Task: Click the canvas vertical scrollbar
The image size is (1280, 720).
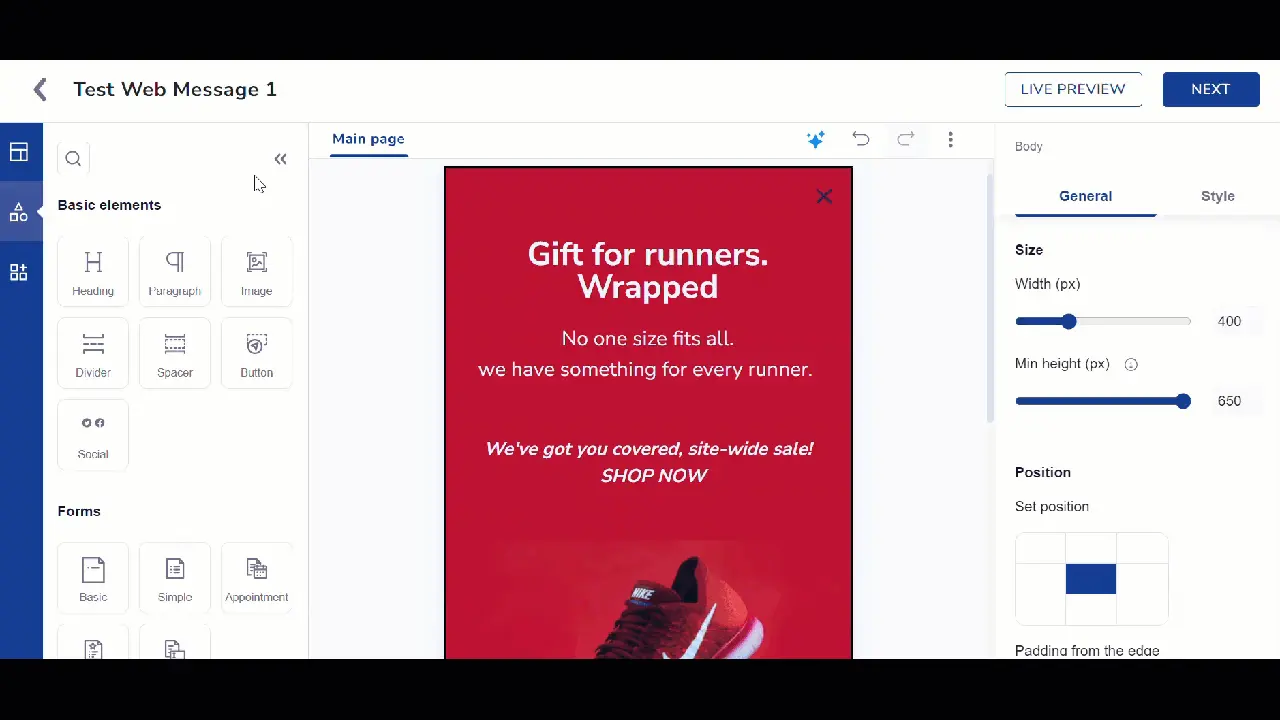Action: 990,298
